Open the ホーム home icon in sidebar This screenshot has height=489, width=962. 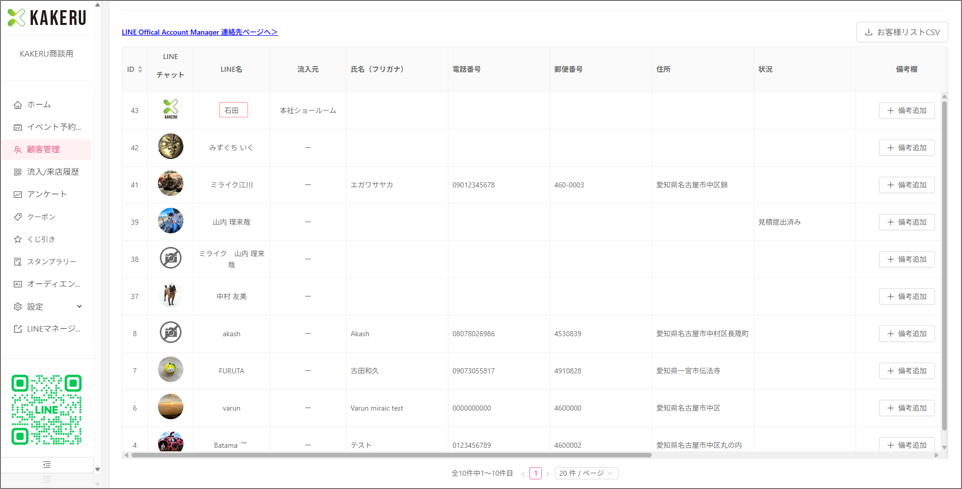(x=18, y=105)
